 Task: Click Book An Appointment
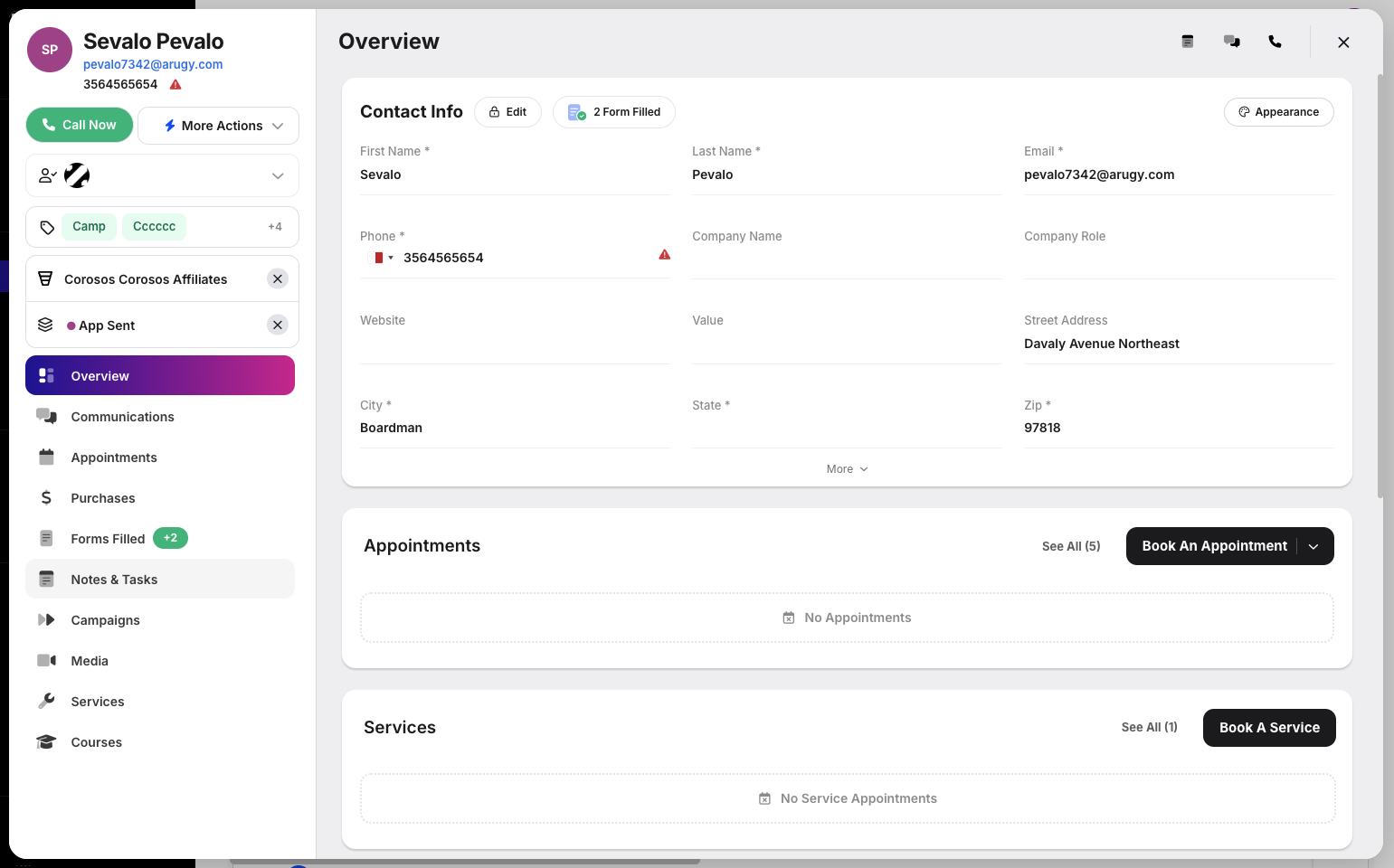1214,546
